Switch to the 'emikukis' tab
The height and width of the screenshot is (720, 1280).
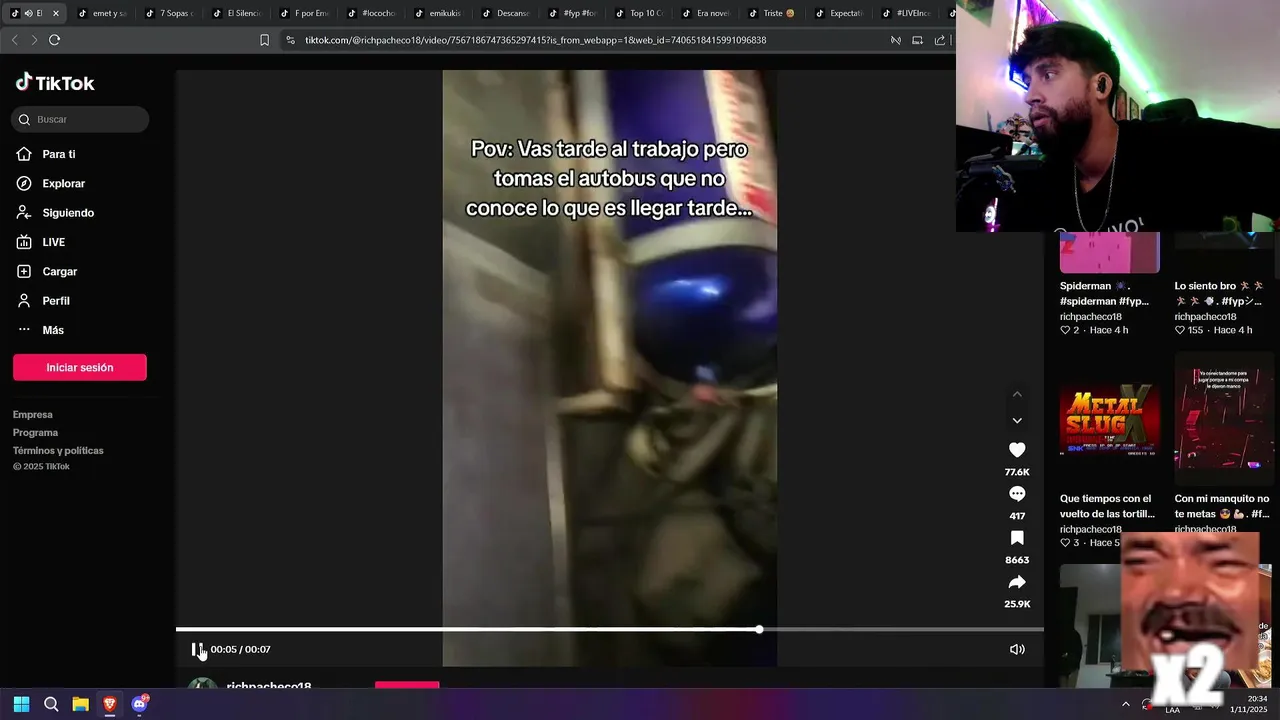[440, 13]
